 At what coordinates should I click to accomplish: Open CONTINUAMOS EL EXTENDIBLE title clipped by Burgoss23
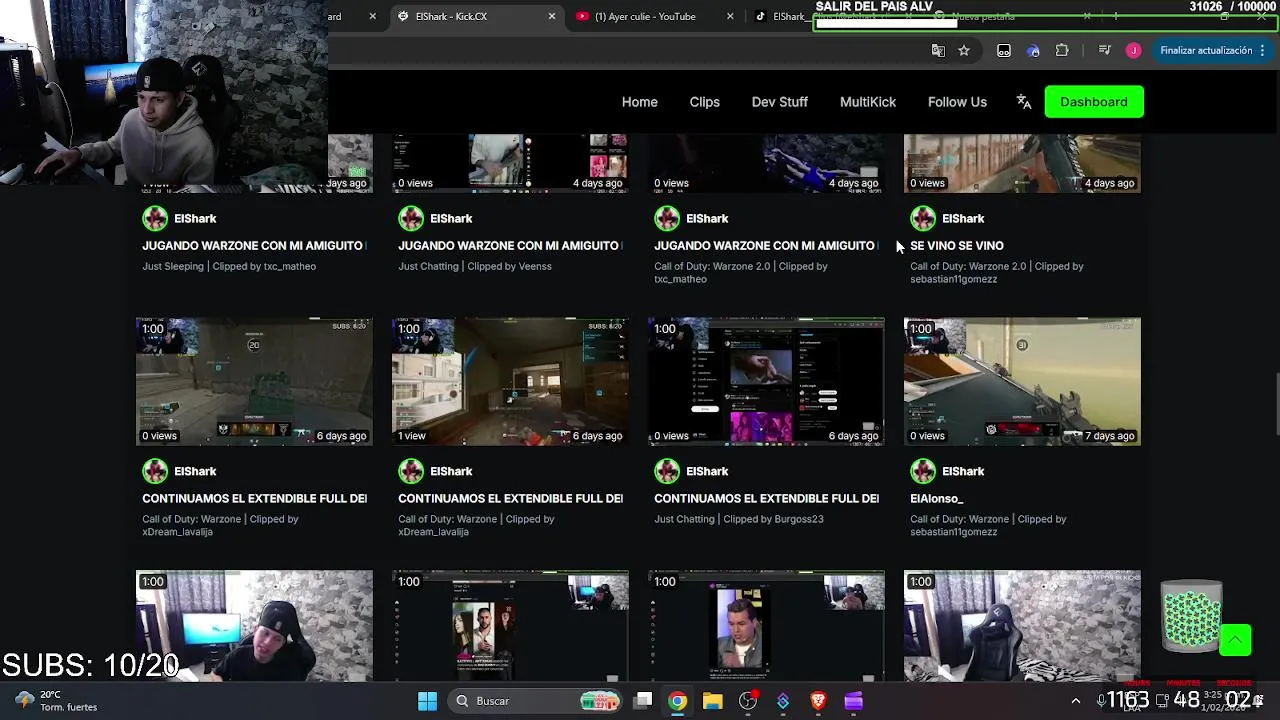tap(766, 499)
